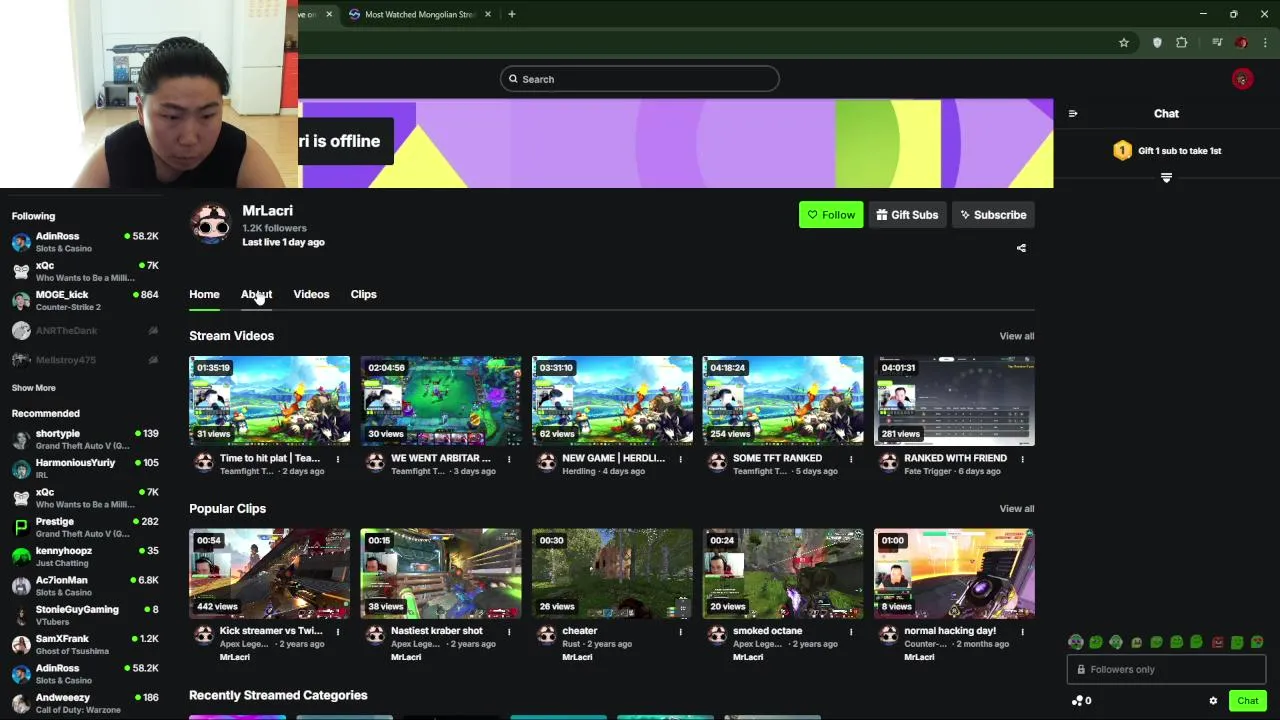Open options for 'cheater' clip

pyautogui.click(x=680, y=632)
